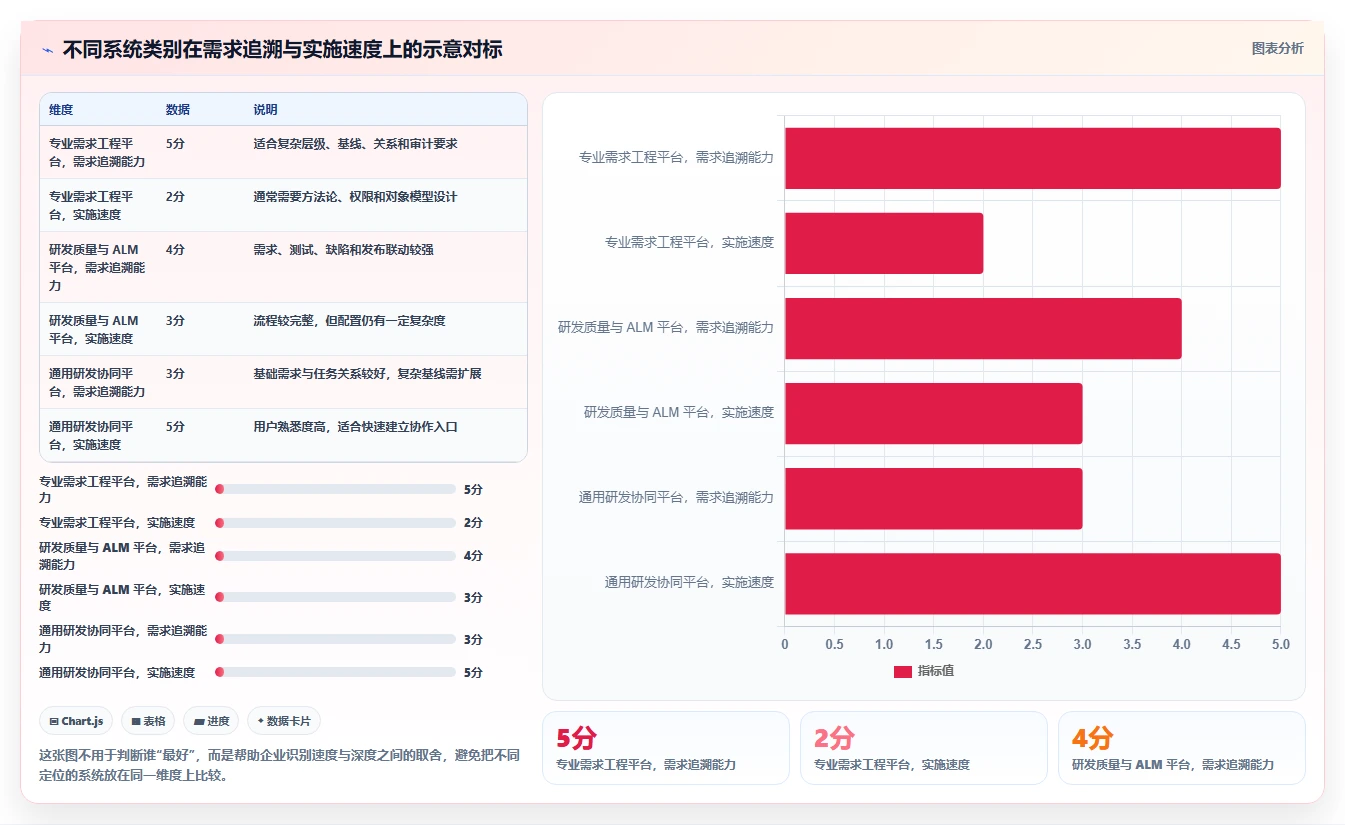Click the 图表分析 label in the header
The image size is (1345, 825).
pyautogui.click(x=1277, y=48)
